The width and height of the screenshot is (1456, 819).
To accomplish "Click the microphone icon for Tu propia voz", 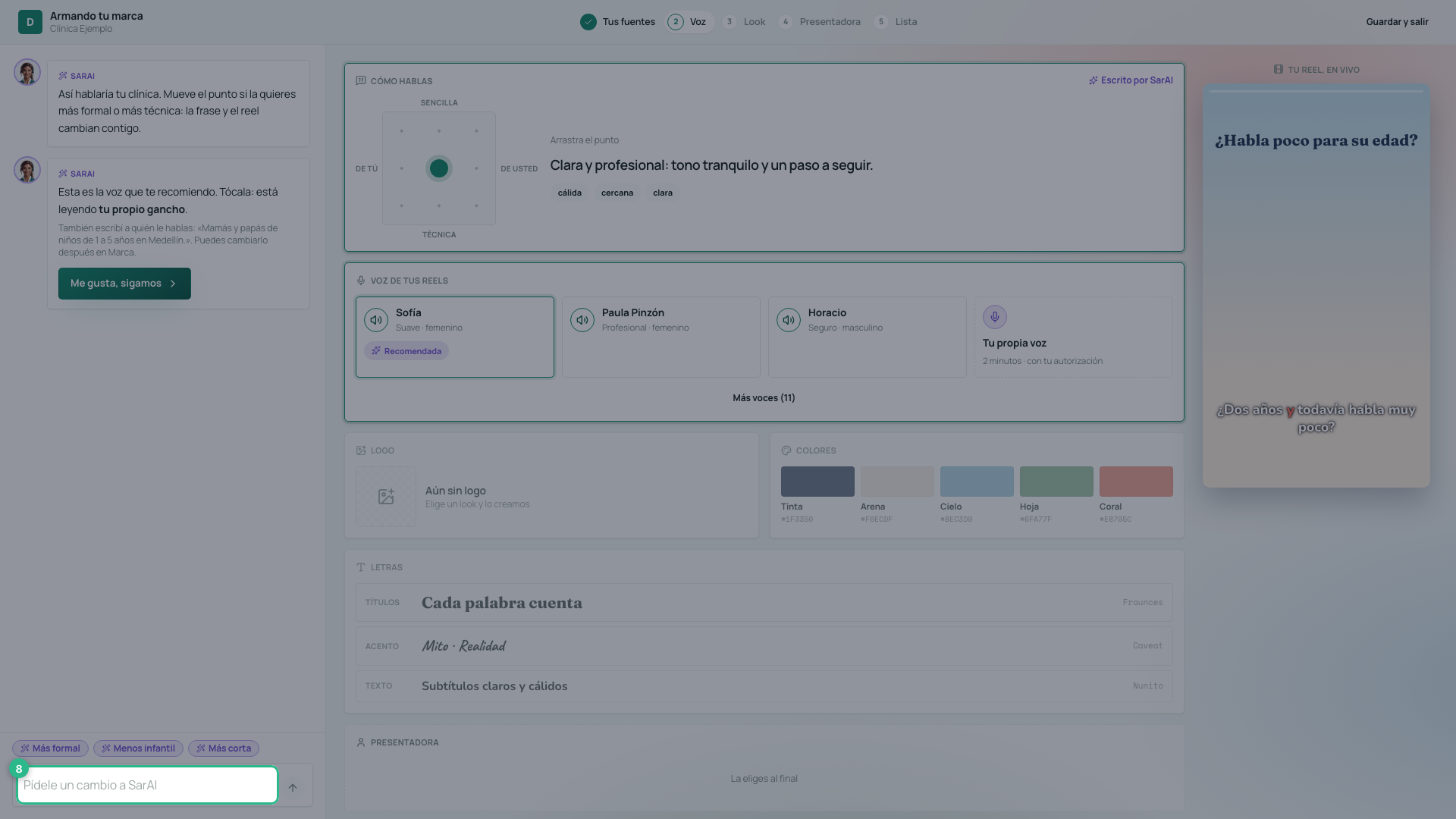I will [995, 317].
